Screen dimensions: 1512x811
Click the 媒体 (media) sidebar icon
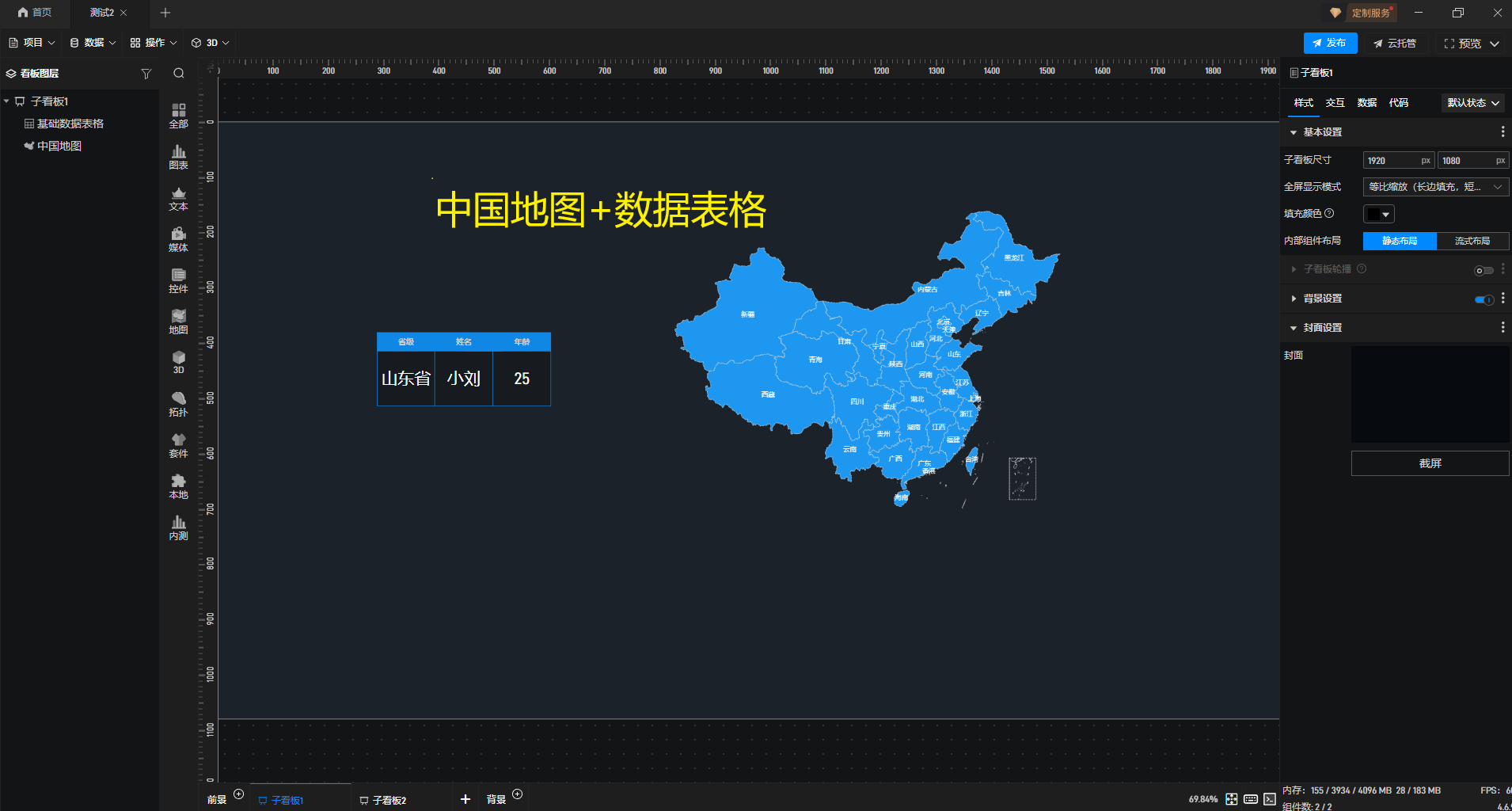pos(178,239)
